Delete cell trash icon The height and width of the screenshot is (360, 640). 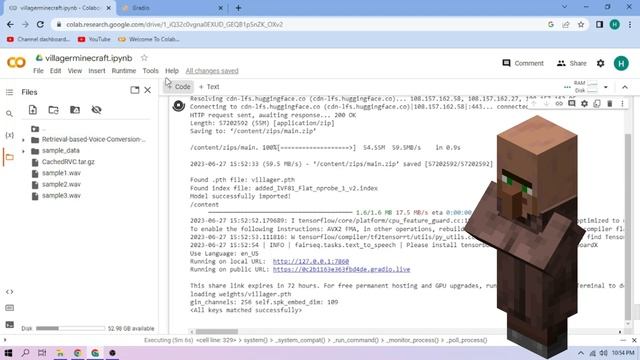pos(609,104)
